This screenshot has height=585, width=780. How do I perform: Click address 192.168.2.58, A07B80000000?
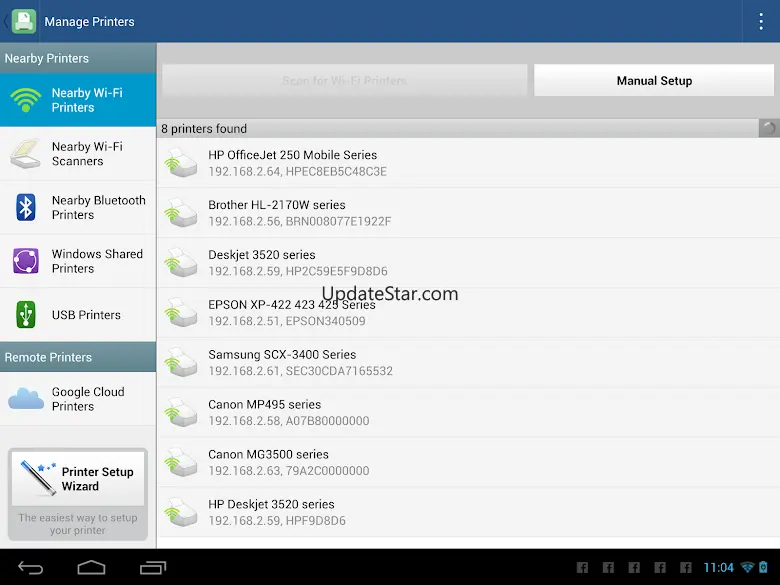[289, 421]
